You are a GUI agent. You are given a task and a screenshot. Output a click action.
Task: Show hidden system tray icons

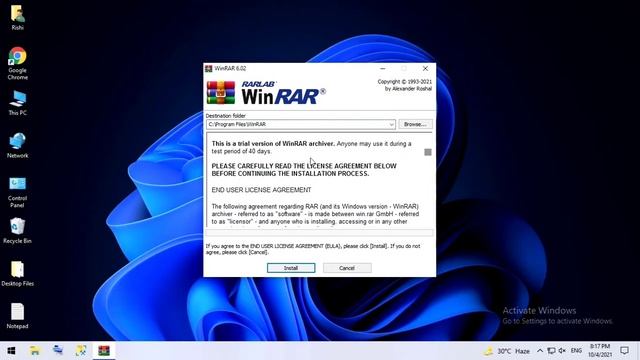(540, 351)
